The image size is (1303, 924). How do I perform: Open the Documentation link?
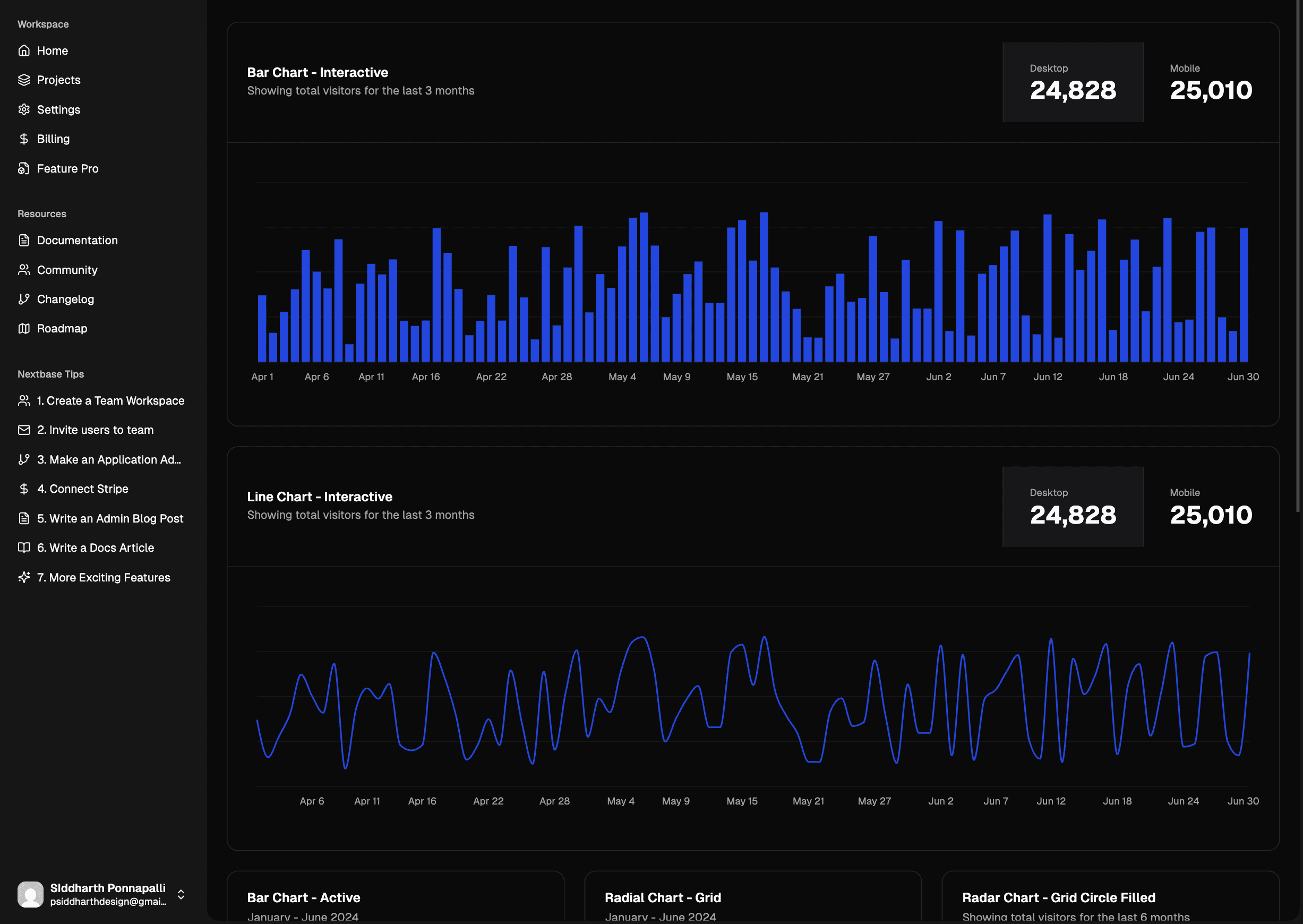[104, 240]
